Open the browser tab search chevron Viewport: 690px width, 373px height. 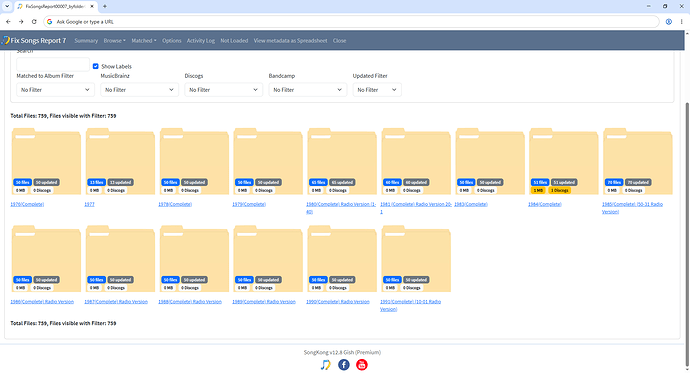pyautogui.click(x=7, y=6)
